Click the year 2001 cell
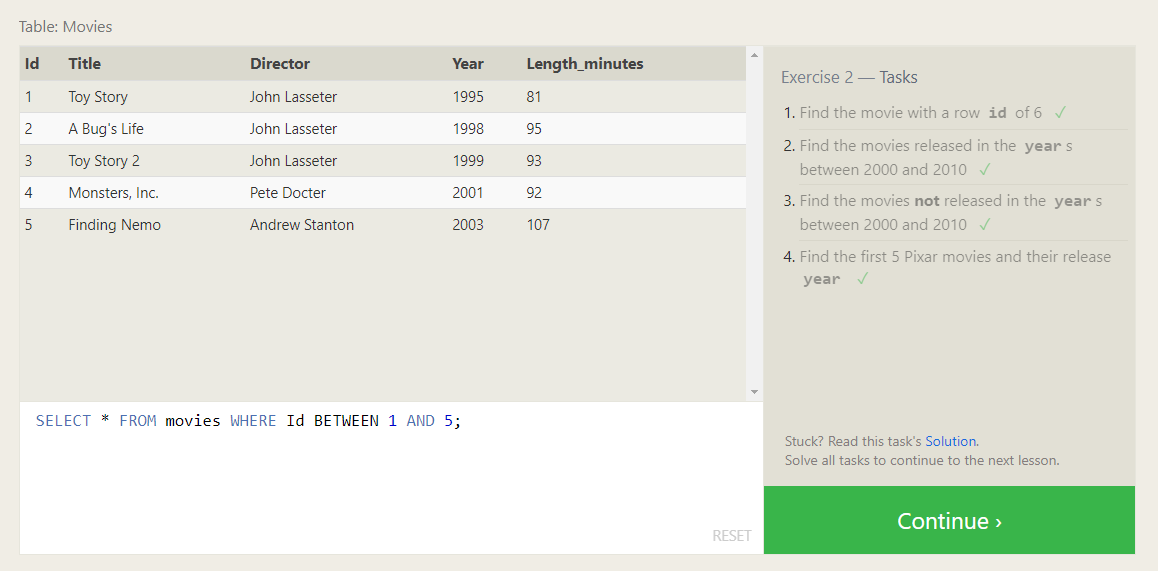The width and height of the screenshot is (1158, 571). [468, 193]
